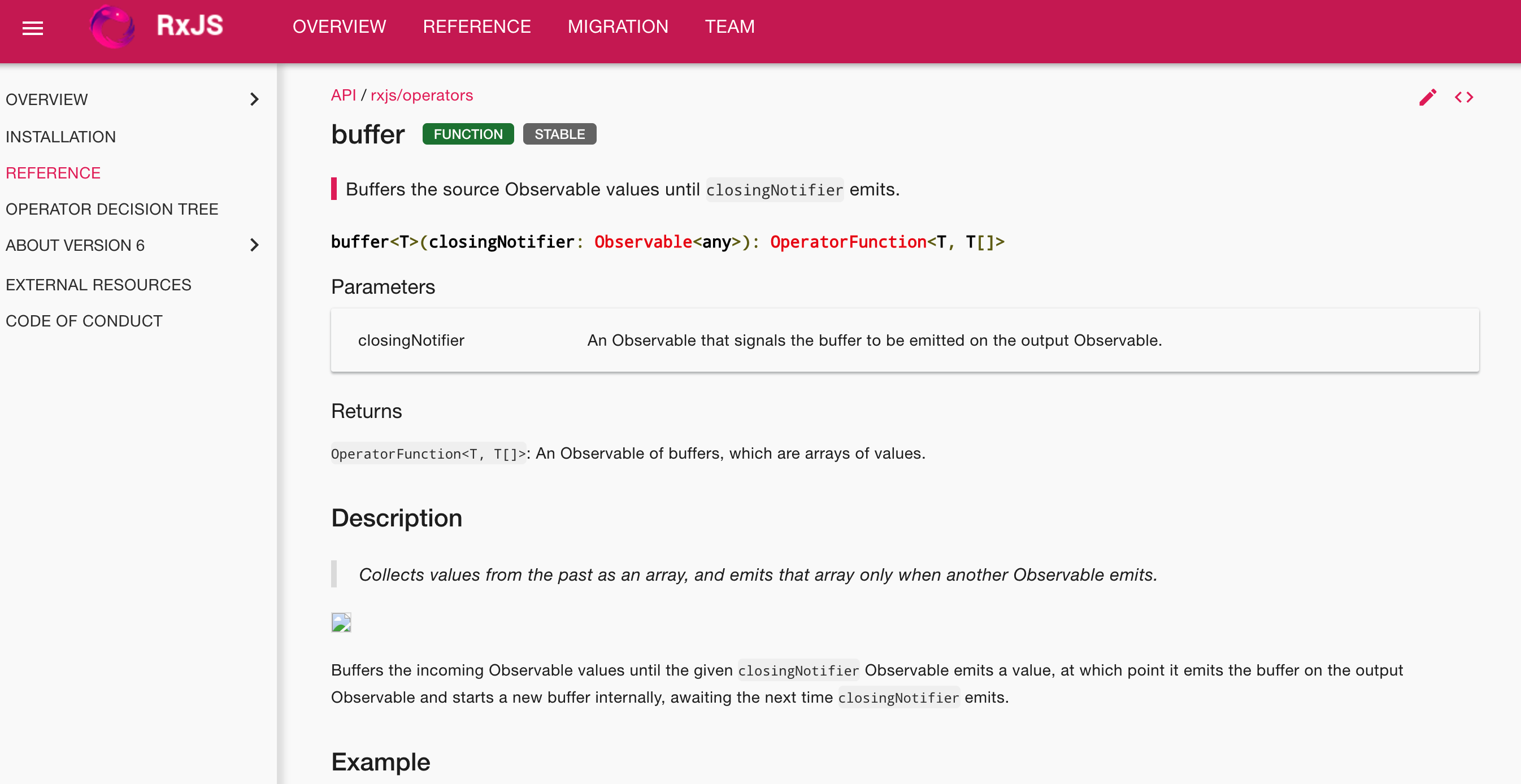The height and width of the screenshot is (784, 1521).
Task: Select REFERENCE in the sidebar
Action: click(x=53, y=172)
